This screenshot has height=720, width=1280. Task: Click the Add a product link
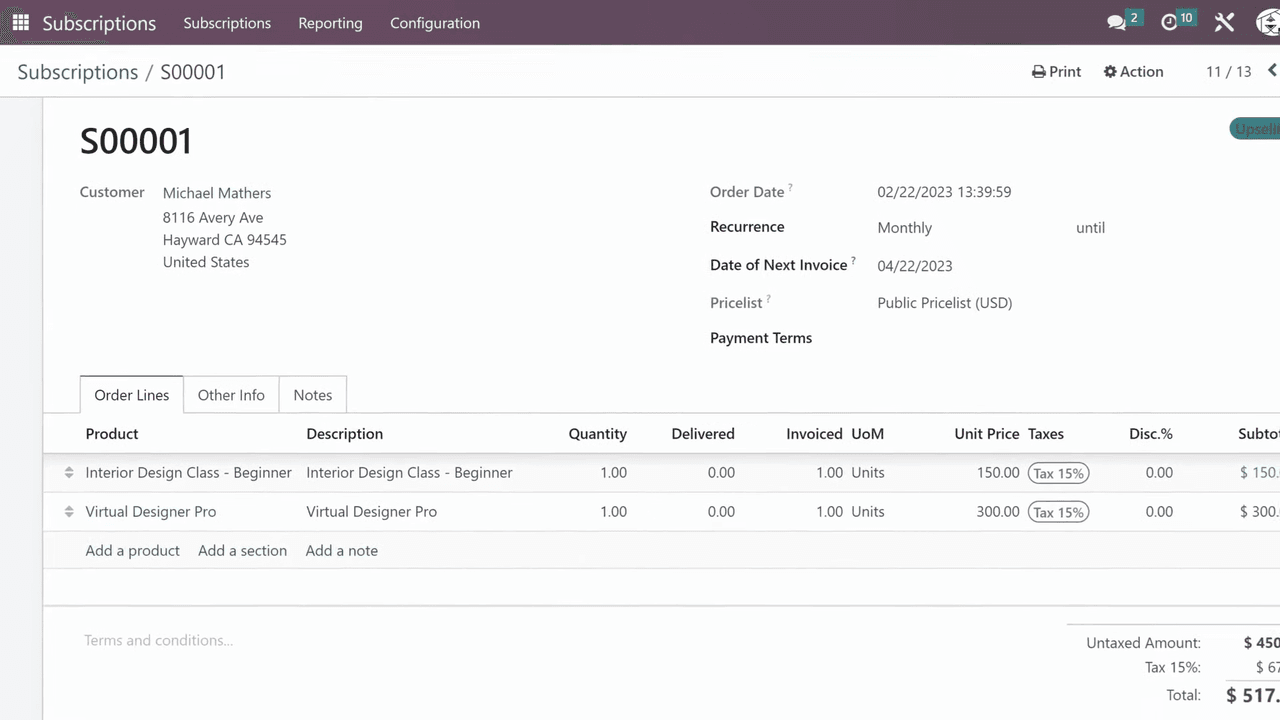coord(132,551)
